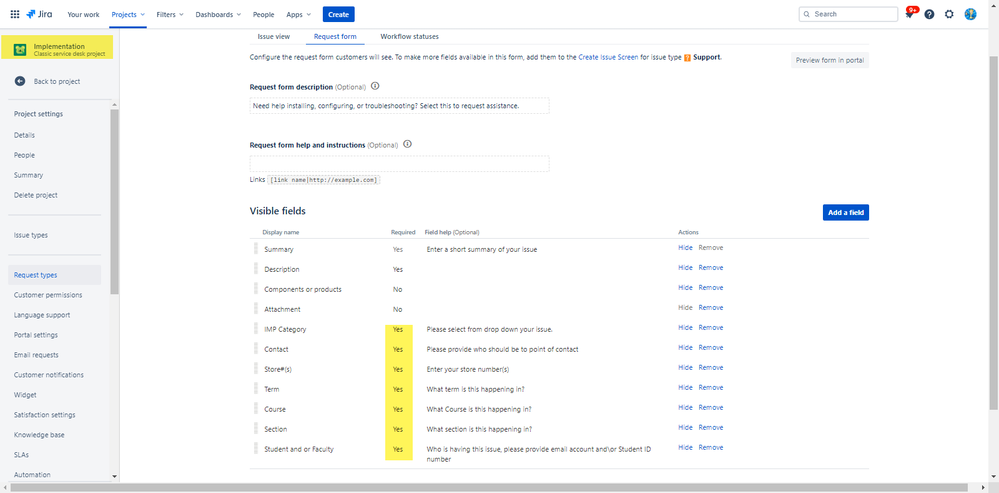Hide the Course field
The height and width of the screenshot is (493, 999).
(685, 407)
